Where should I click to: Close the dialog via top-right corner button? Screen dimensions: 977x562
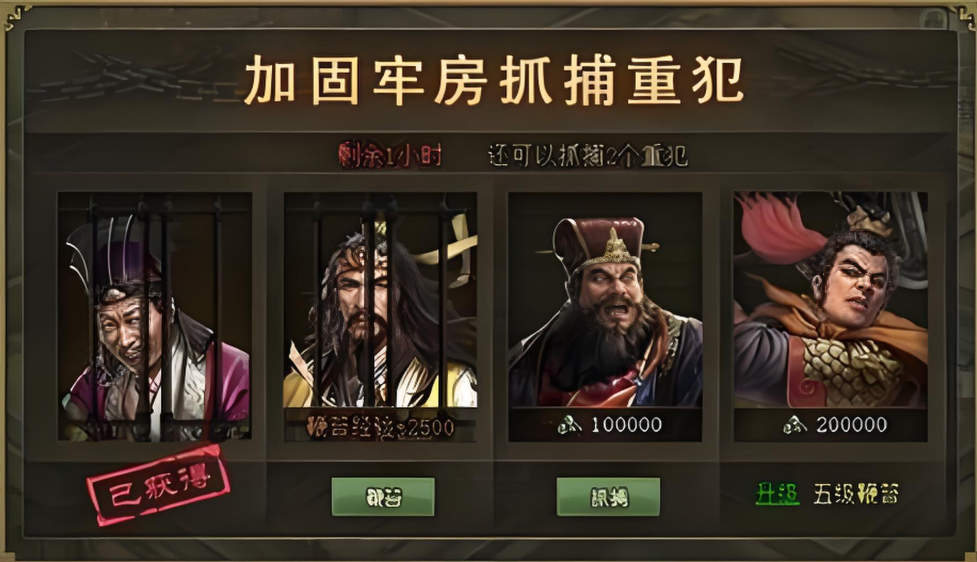[x=934, y=19]
